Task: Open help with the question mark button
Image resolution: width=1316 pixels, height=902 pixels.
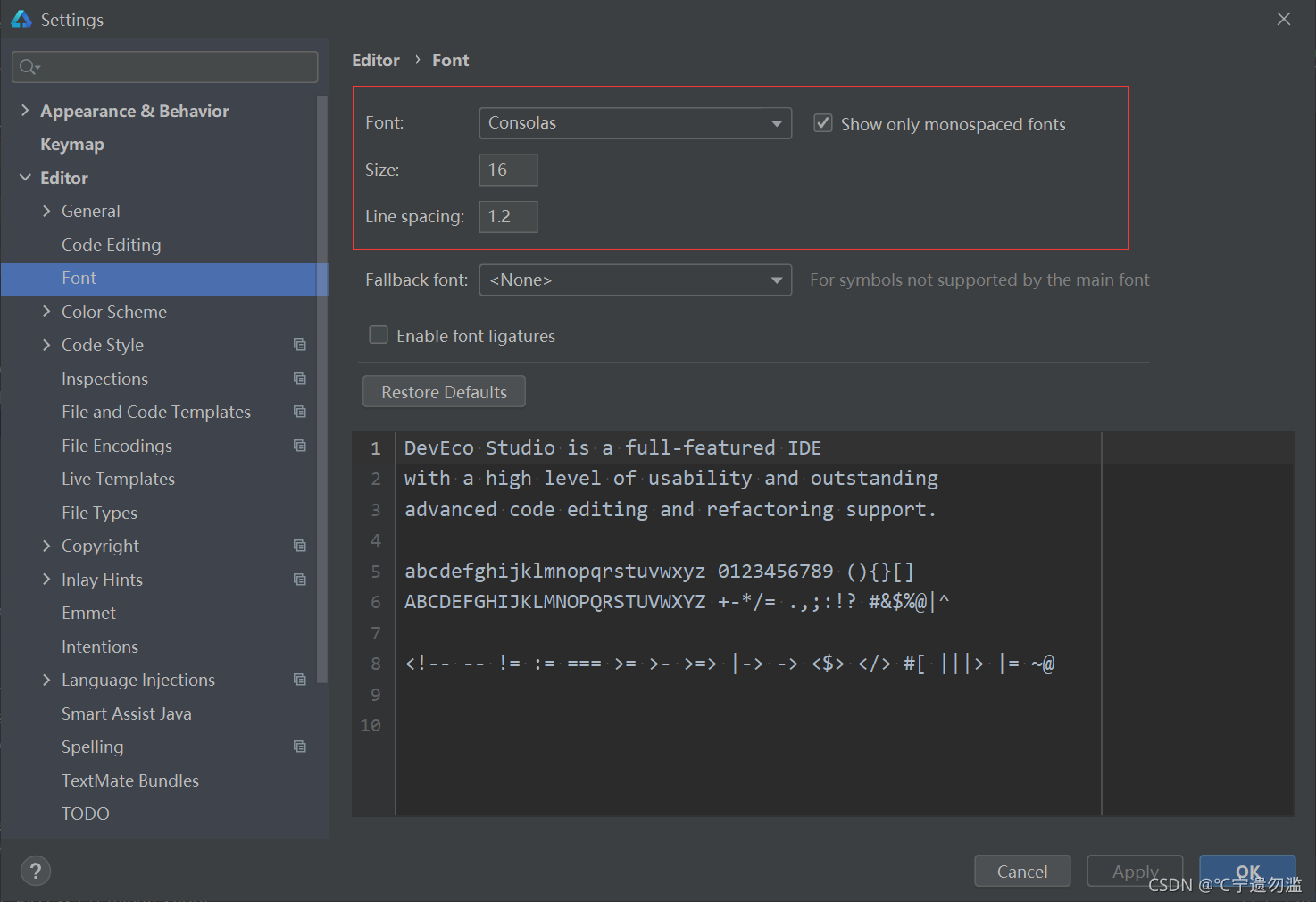Action: pos(36,871)
